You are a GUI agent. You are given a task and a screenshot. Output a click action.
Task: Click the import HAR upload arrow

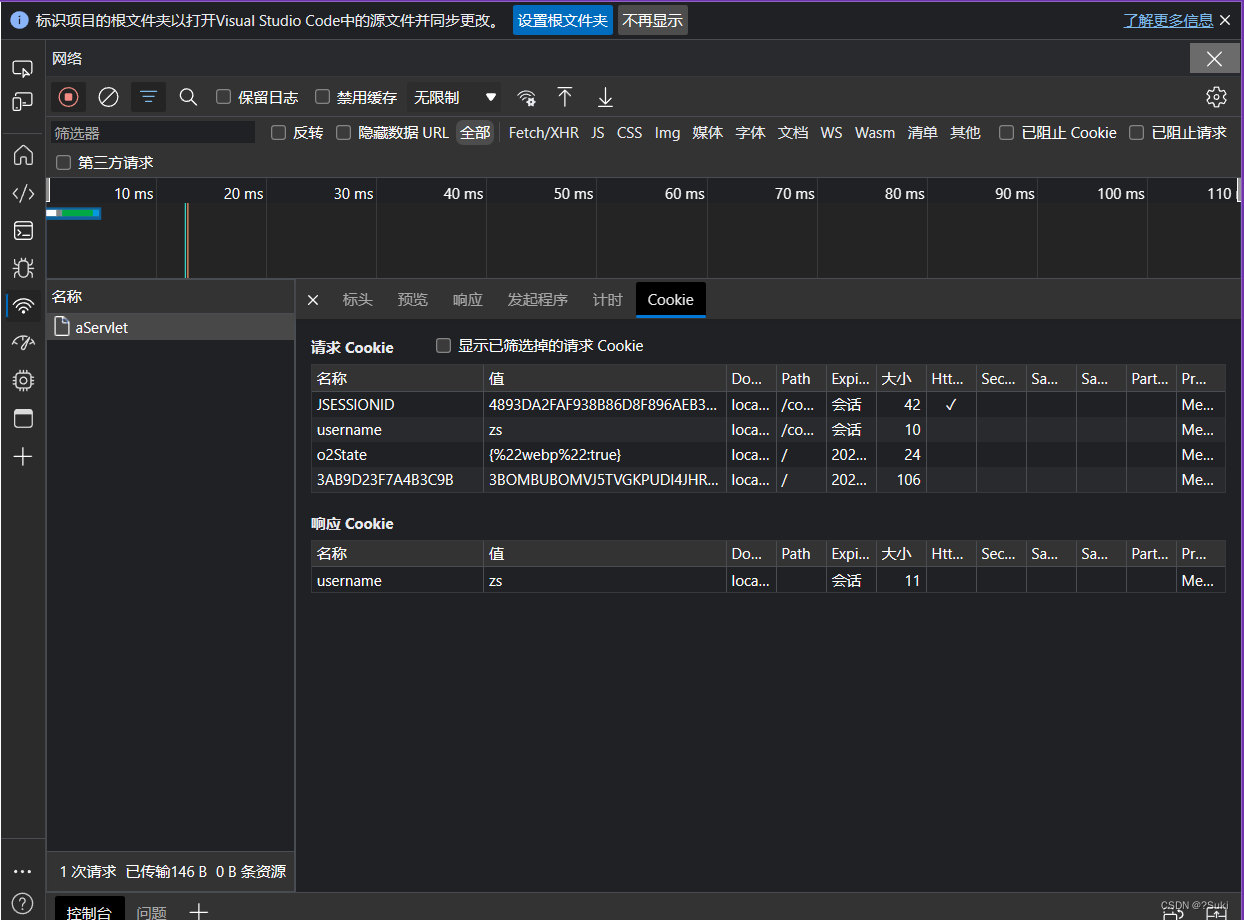(565, 97)
